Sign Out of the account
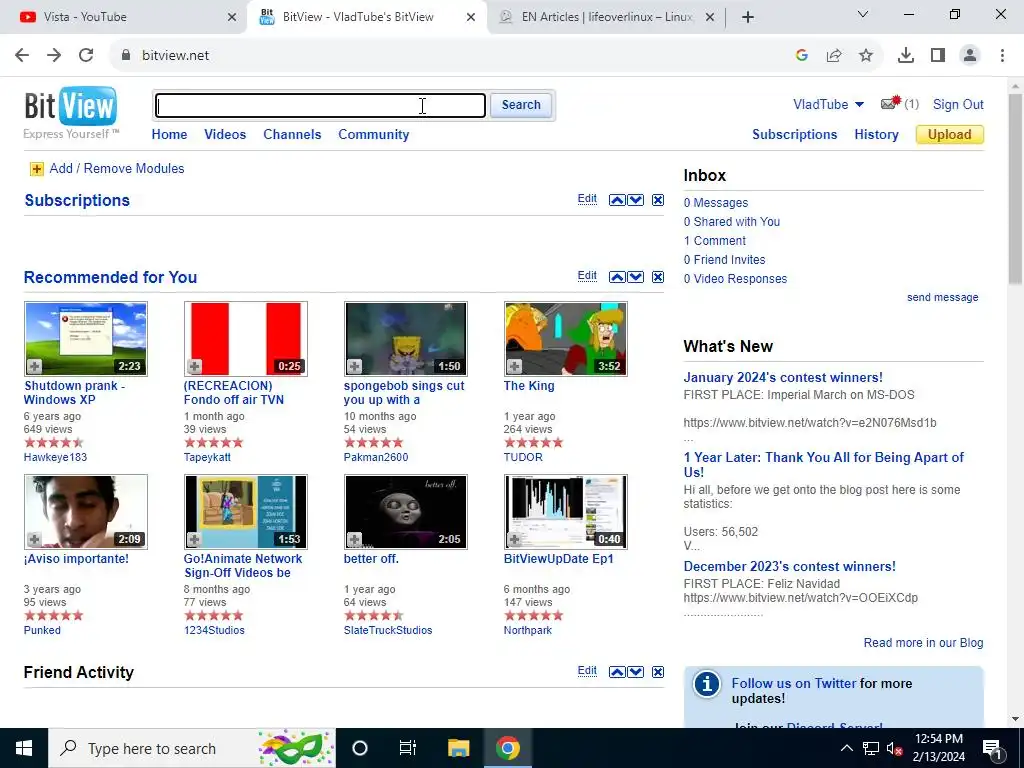Image resolution: width=1024 pixels, height=768 pixels. pos(958,104)
